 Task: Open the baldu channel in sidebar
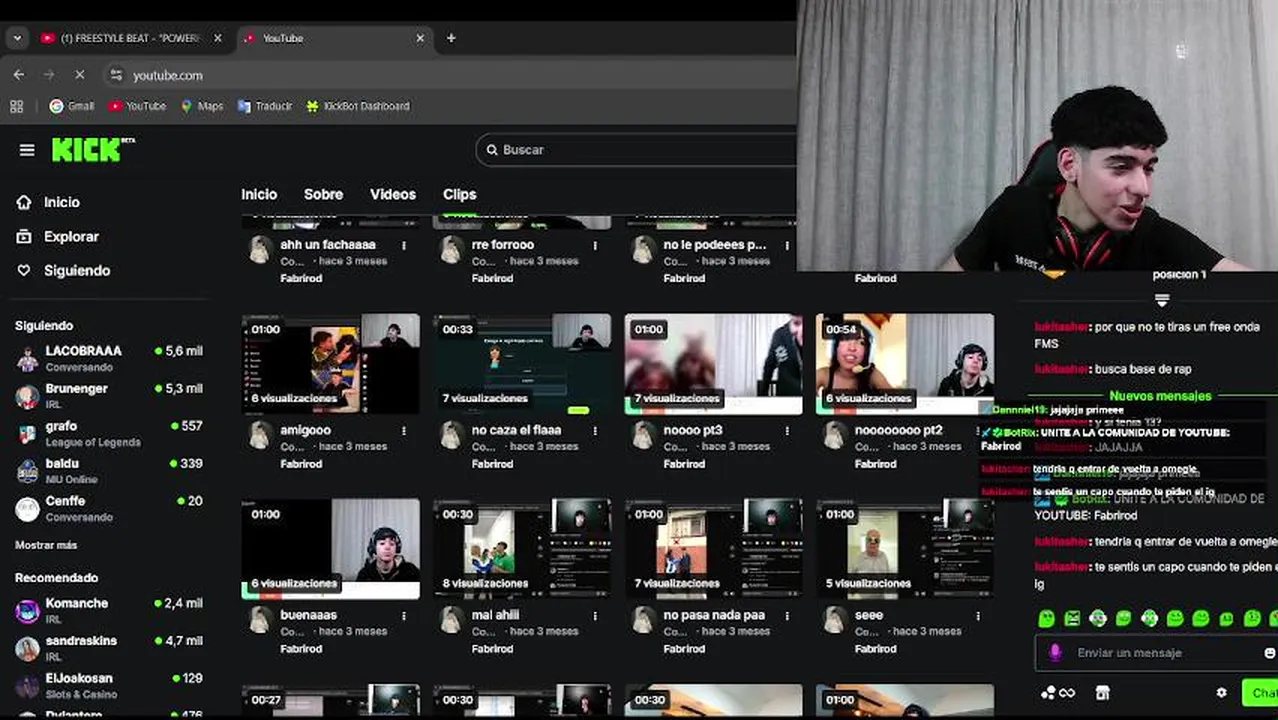click(x=109, y=471)
